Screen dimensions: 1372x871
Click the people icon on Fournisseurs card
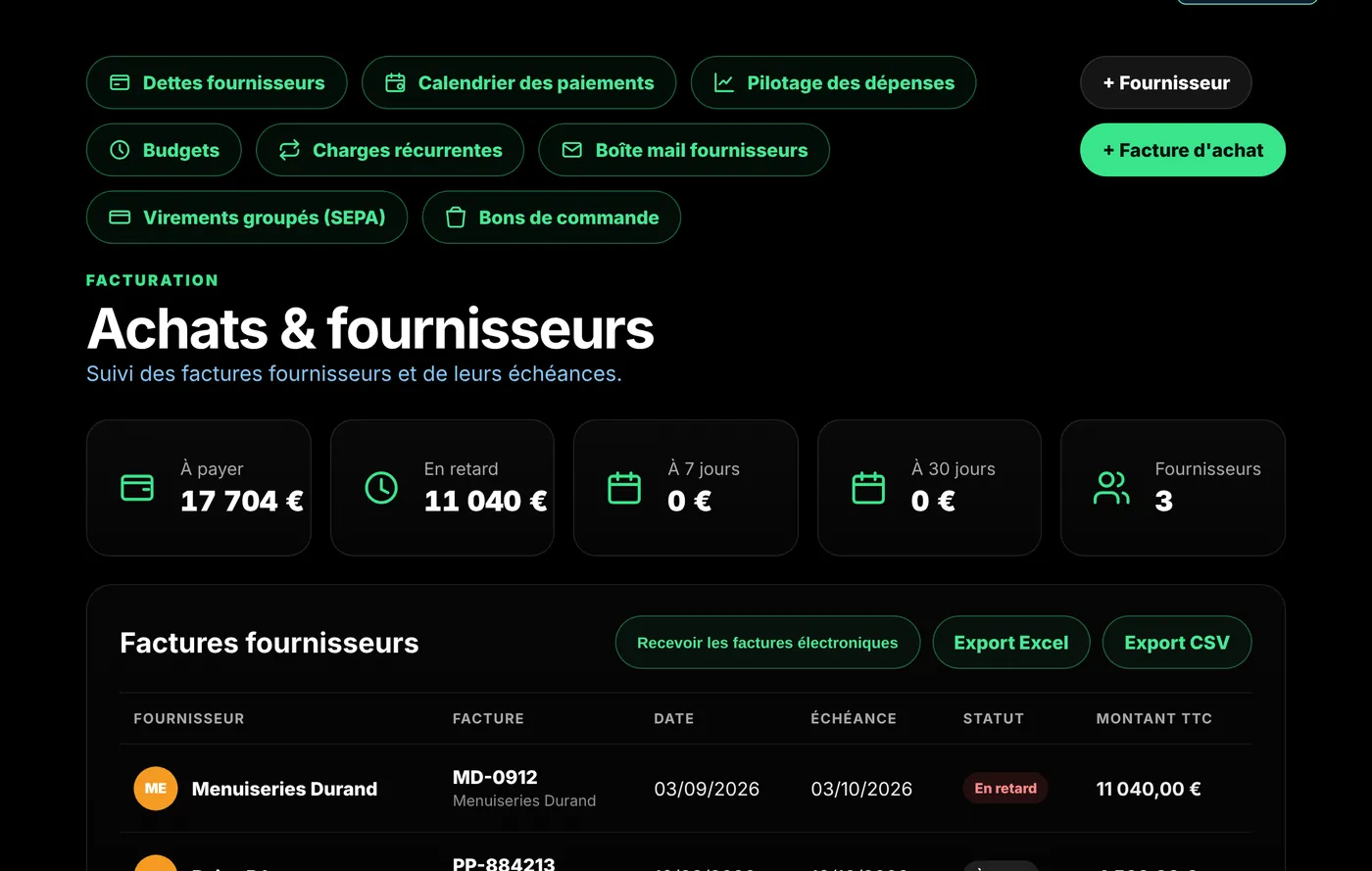(1111, 487)
